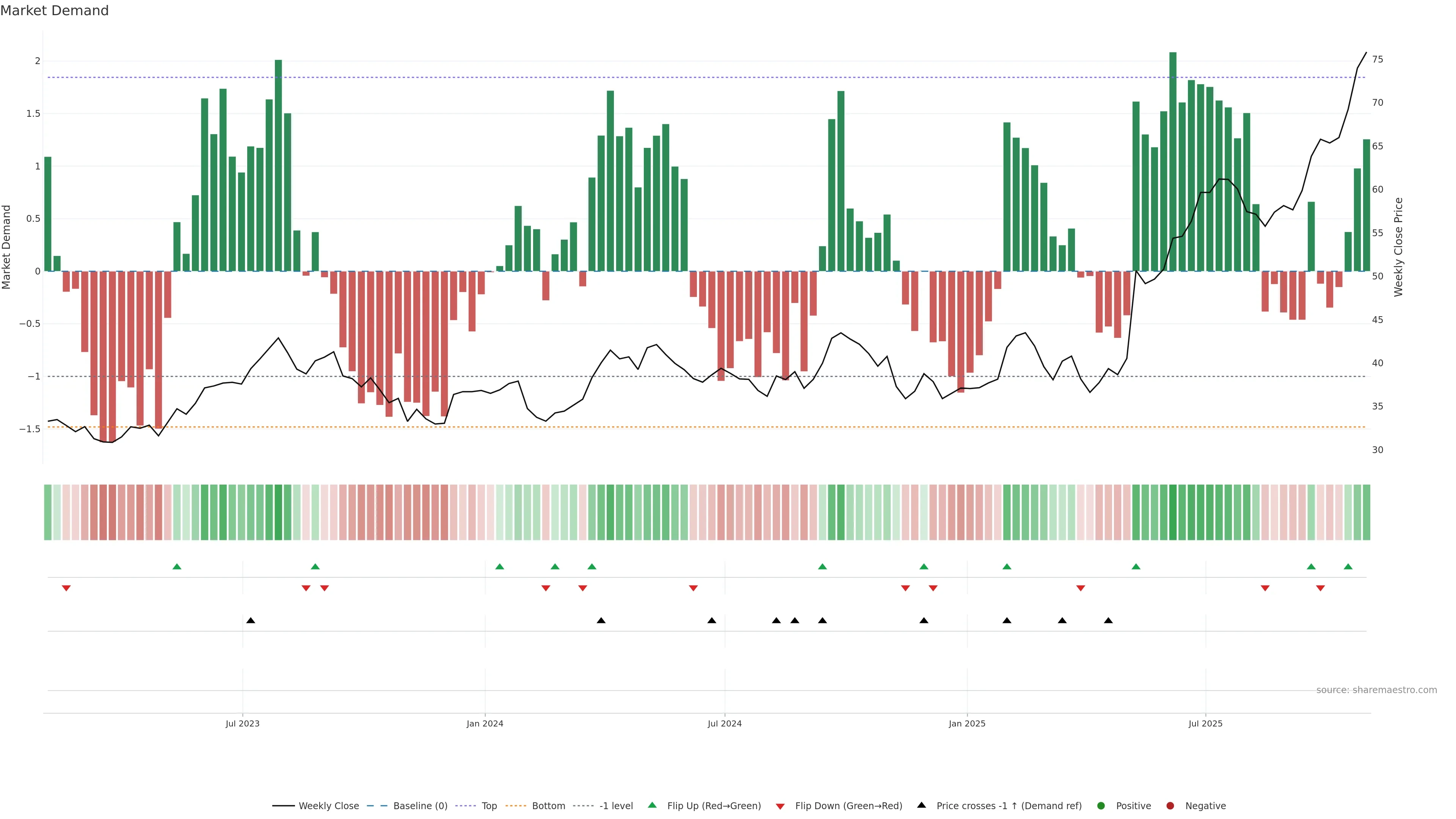Click the first red flip-down marker on the left
This screenshot has width=1456, height=819.
pos(66,588)
